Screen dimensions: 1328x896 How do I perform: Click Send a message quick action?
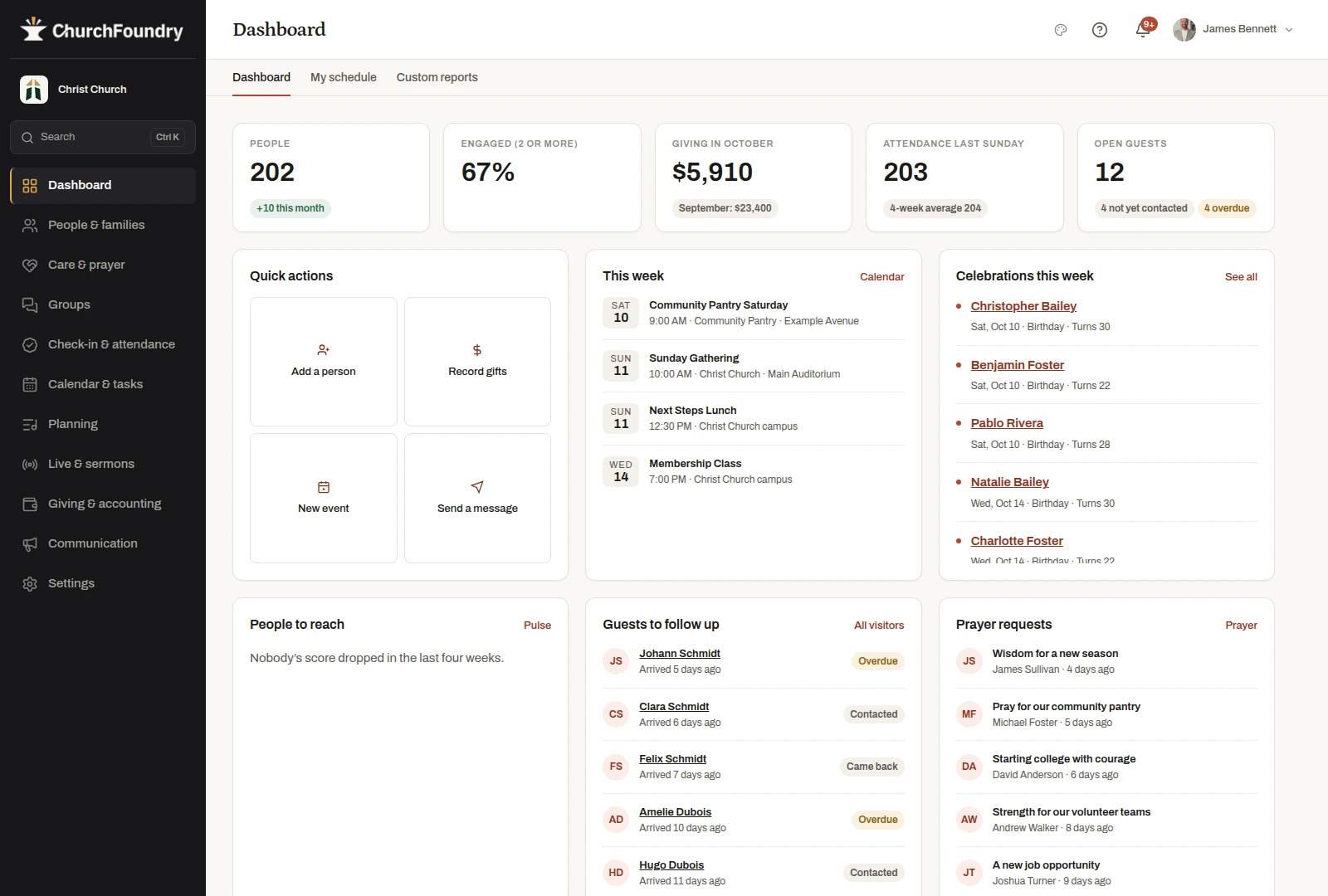(x=477, y=498)
